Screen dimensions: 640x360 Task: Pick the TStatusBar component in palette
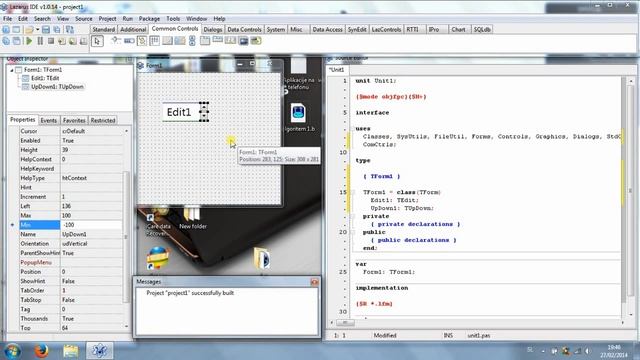(x=167, y=40)
